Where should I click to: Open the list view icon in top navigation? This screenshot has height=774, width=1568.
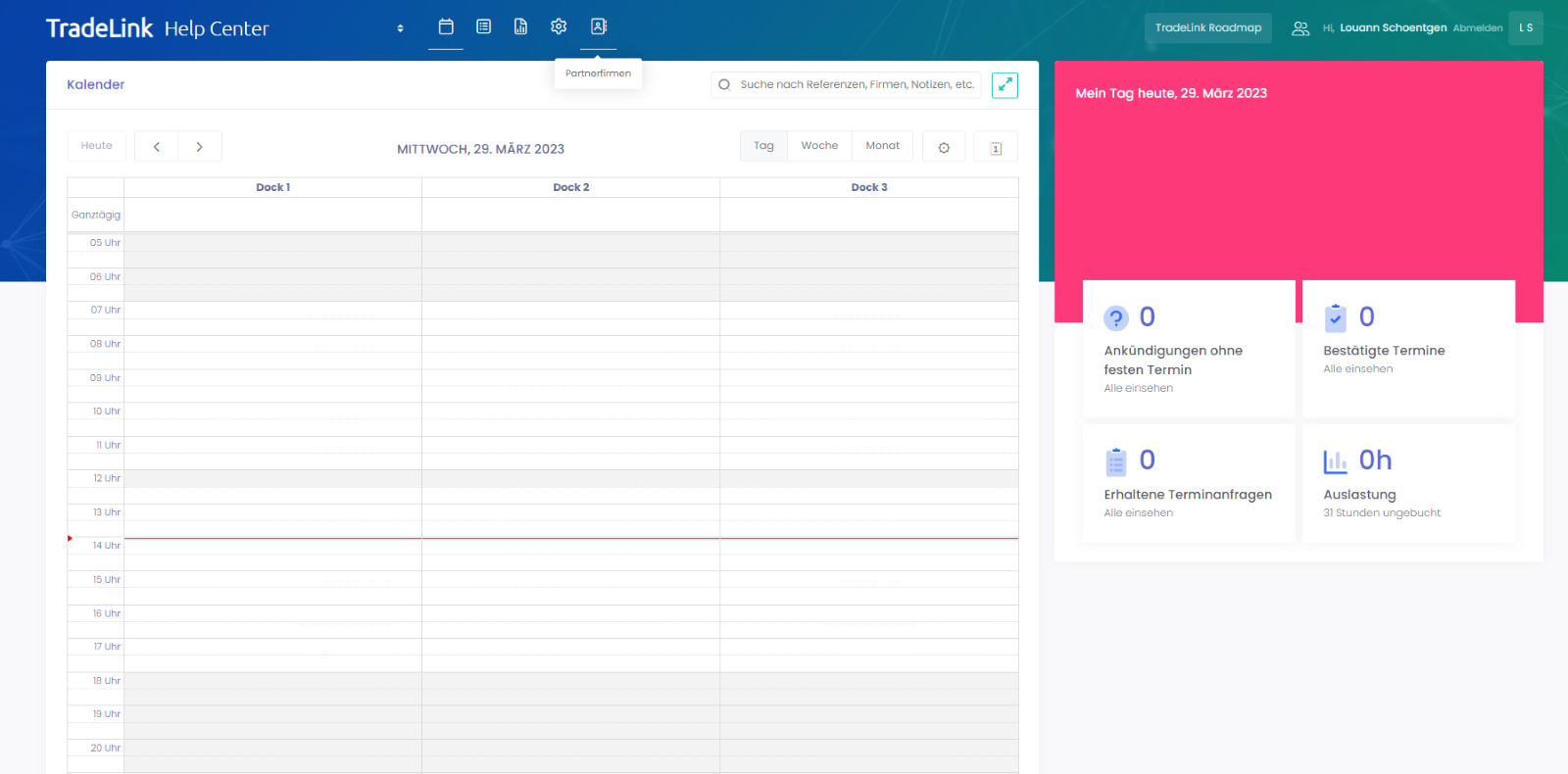483,27
